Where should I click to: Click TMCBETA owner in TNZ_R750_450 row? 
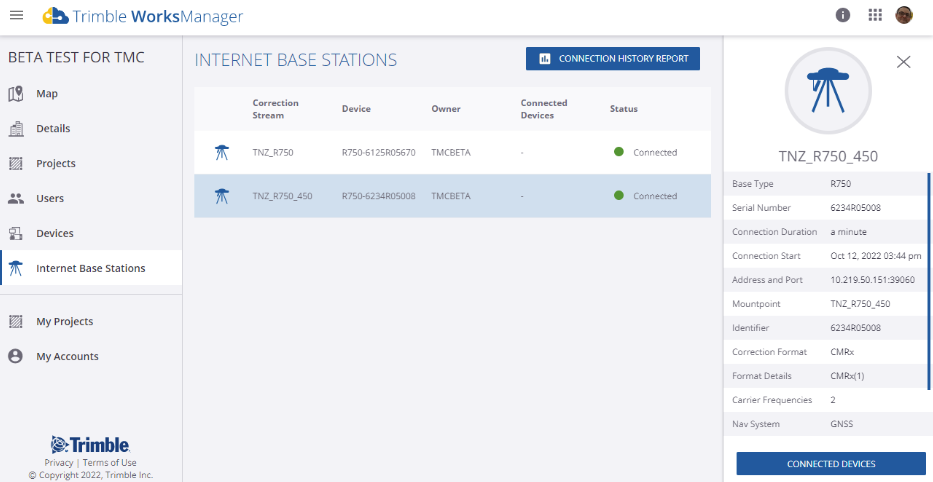(450, 196)
